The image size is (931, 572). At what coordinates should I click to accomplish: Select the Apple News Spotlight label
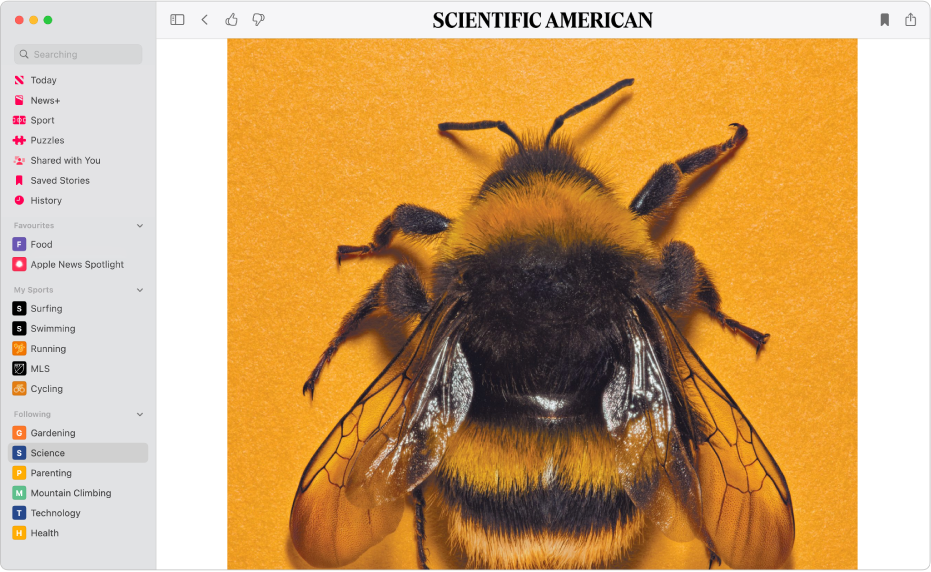pos(77,264)
